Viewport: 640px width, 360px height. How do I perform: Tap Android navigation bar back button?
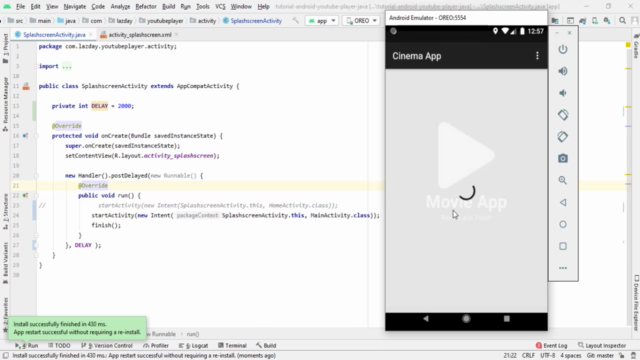point(426,318)
